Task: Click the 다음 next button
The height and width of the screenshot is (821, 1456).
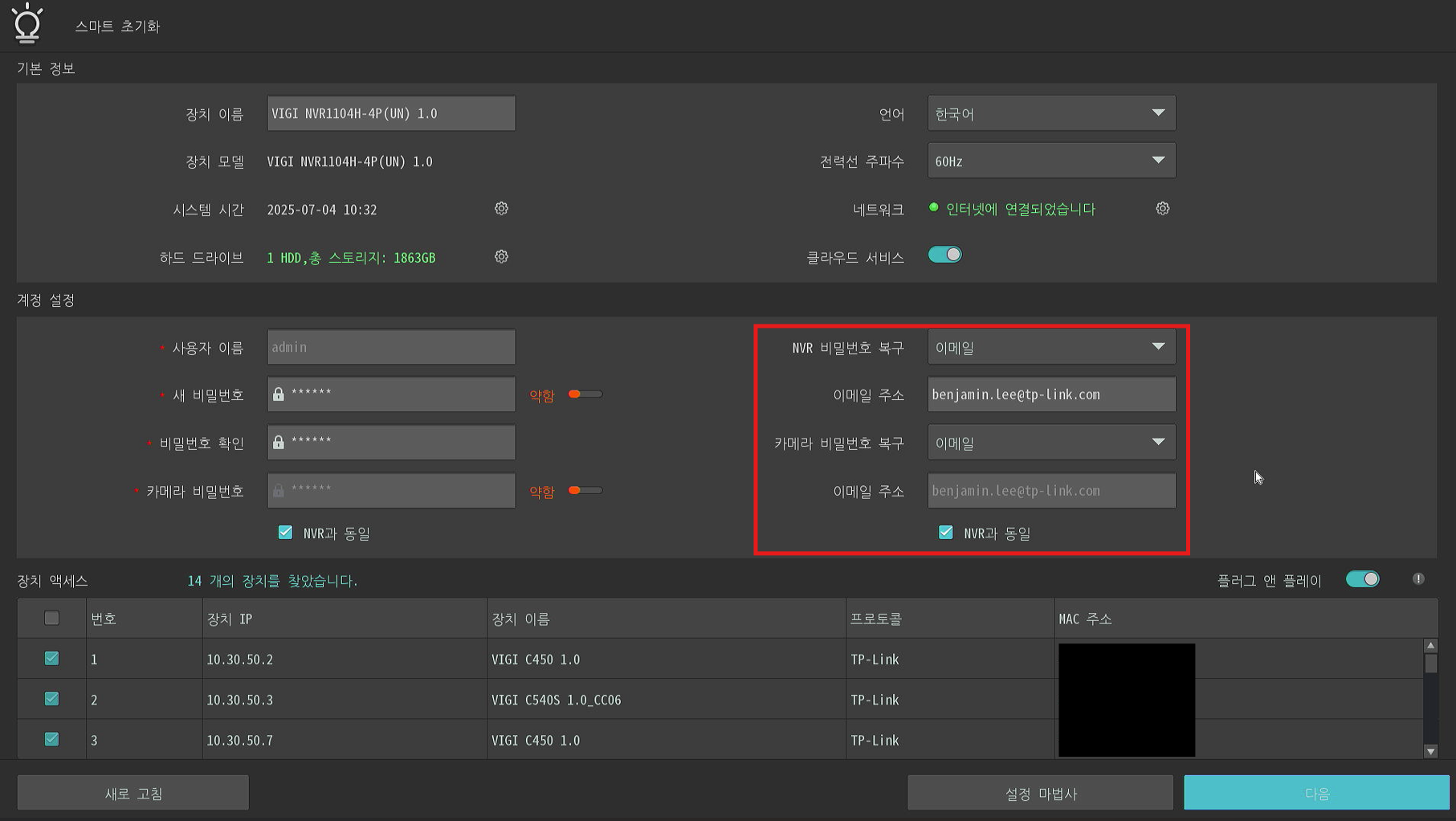Action: [x=1316, y=793]
